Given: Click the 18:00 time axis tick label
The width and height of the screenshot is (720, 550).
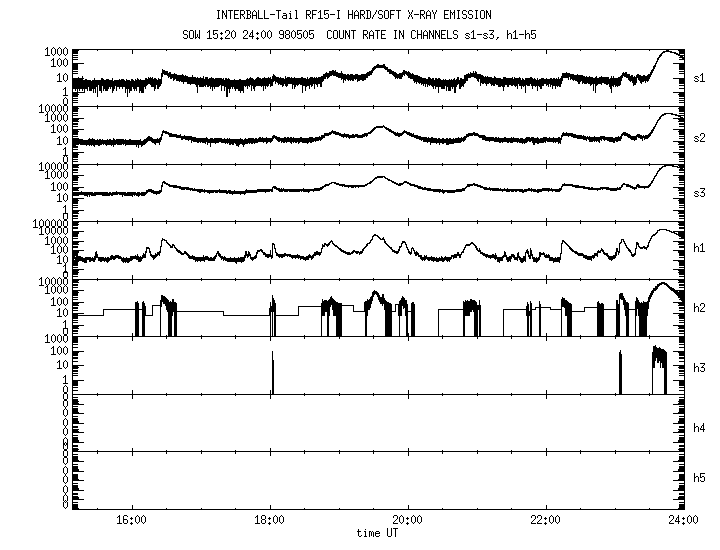Looking at the screenshot, I should (x=270, y=520).
